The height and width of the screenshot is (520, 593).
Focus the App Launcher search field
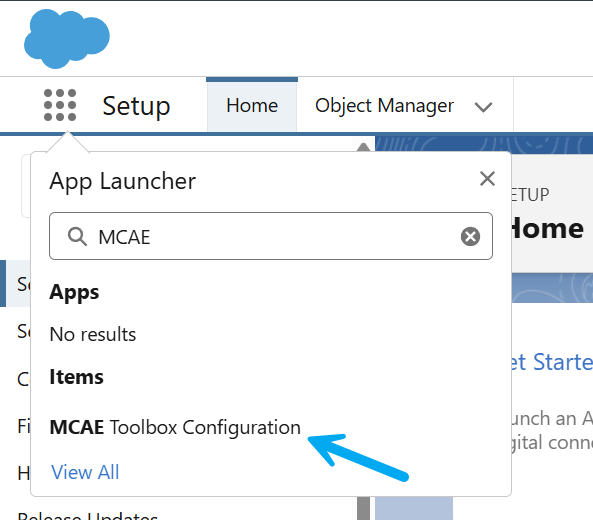[x=271, y=236]
